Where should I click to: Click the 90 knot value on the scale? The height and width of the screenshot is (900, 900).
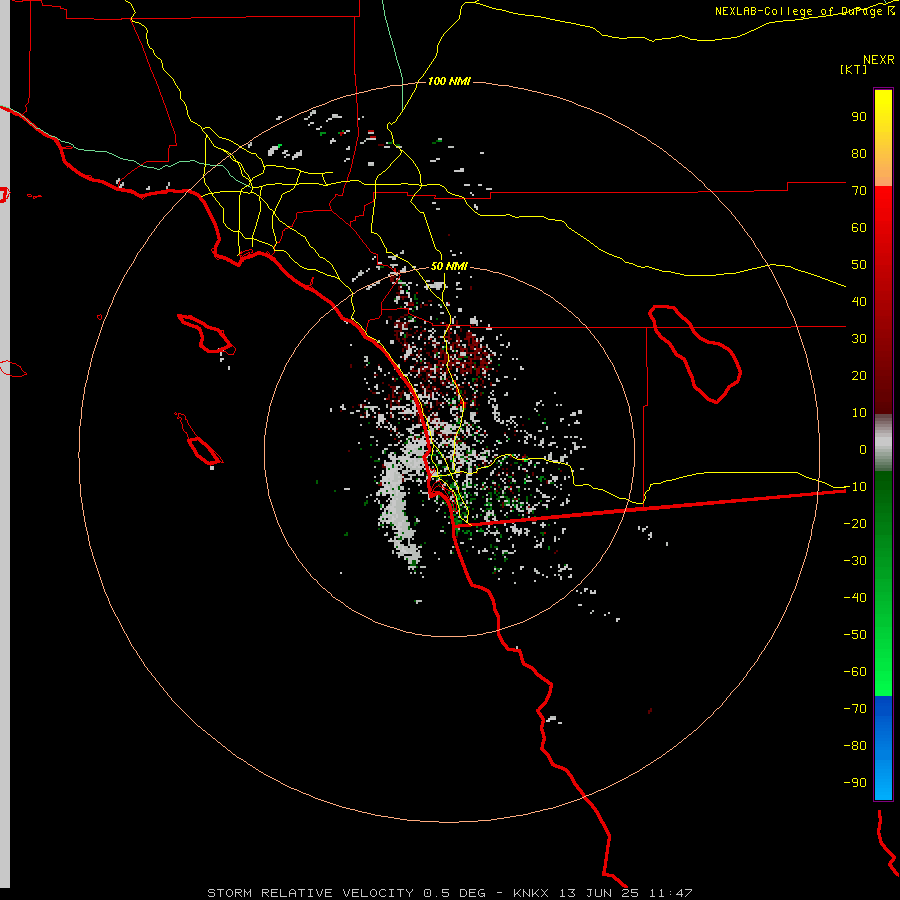click(859, 117)
